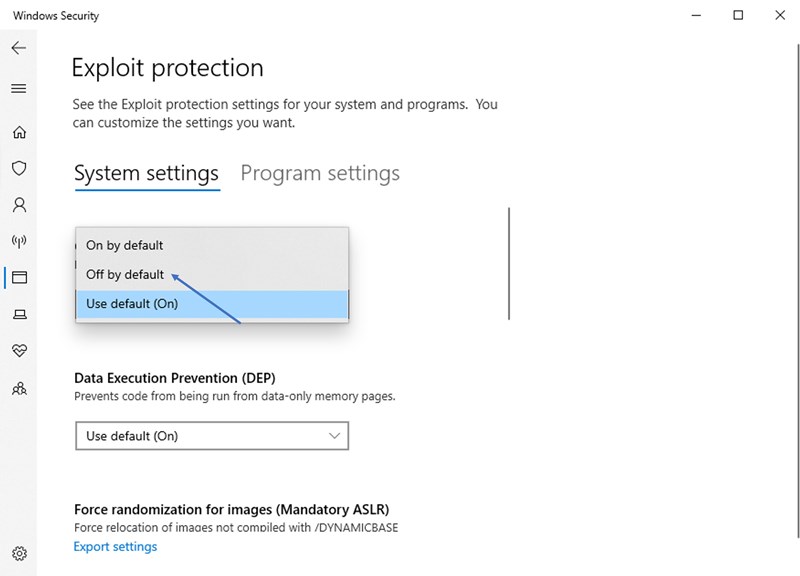Open Family options icon
Viewport: 800px width, 576px height.
pyautogui.click(x=19, y=389)
